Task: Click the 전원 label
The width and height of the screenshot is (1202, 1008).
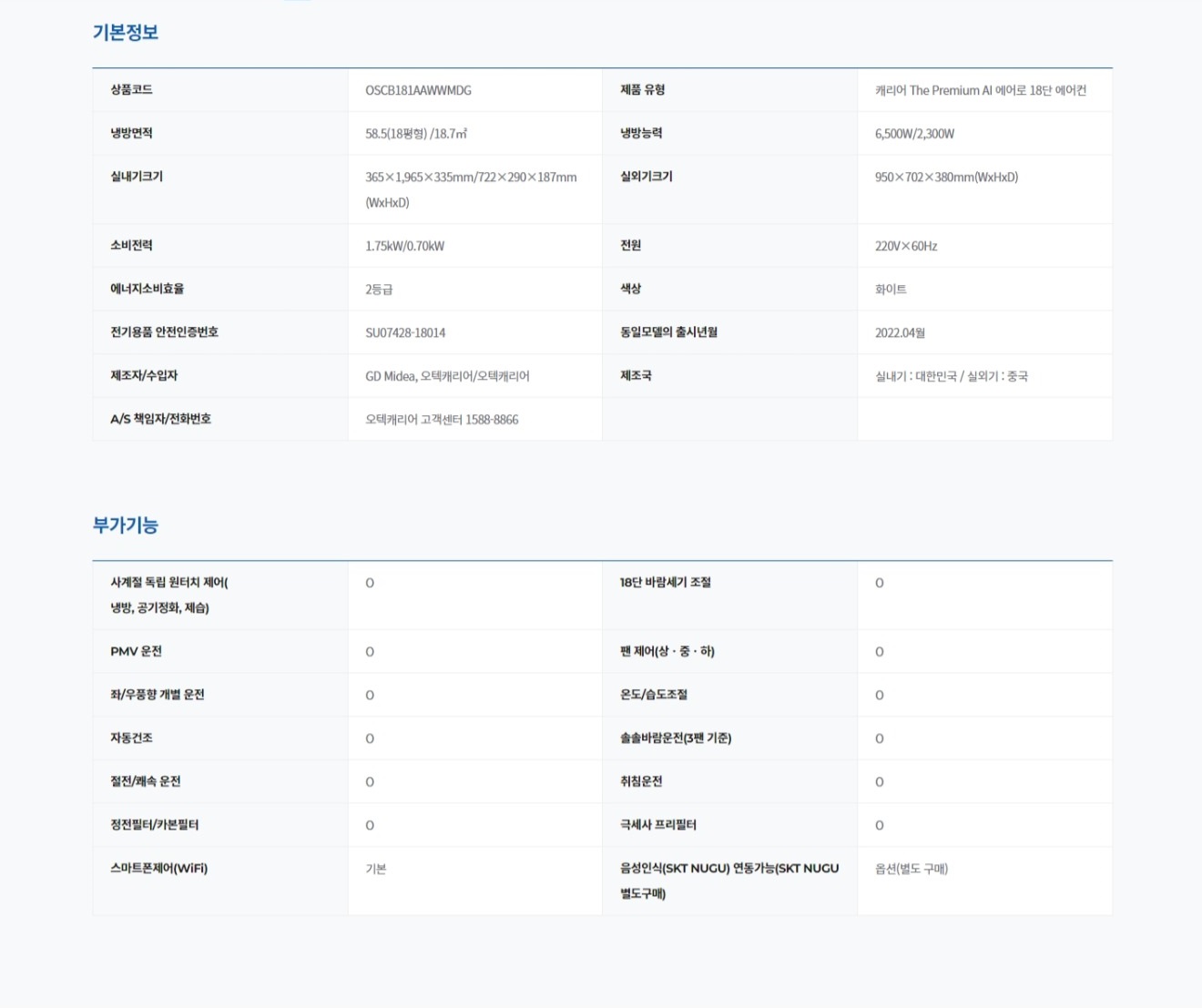Action: click(630, 245)
